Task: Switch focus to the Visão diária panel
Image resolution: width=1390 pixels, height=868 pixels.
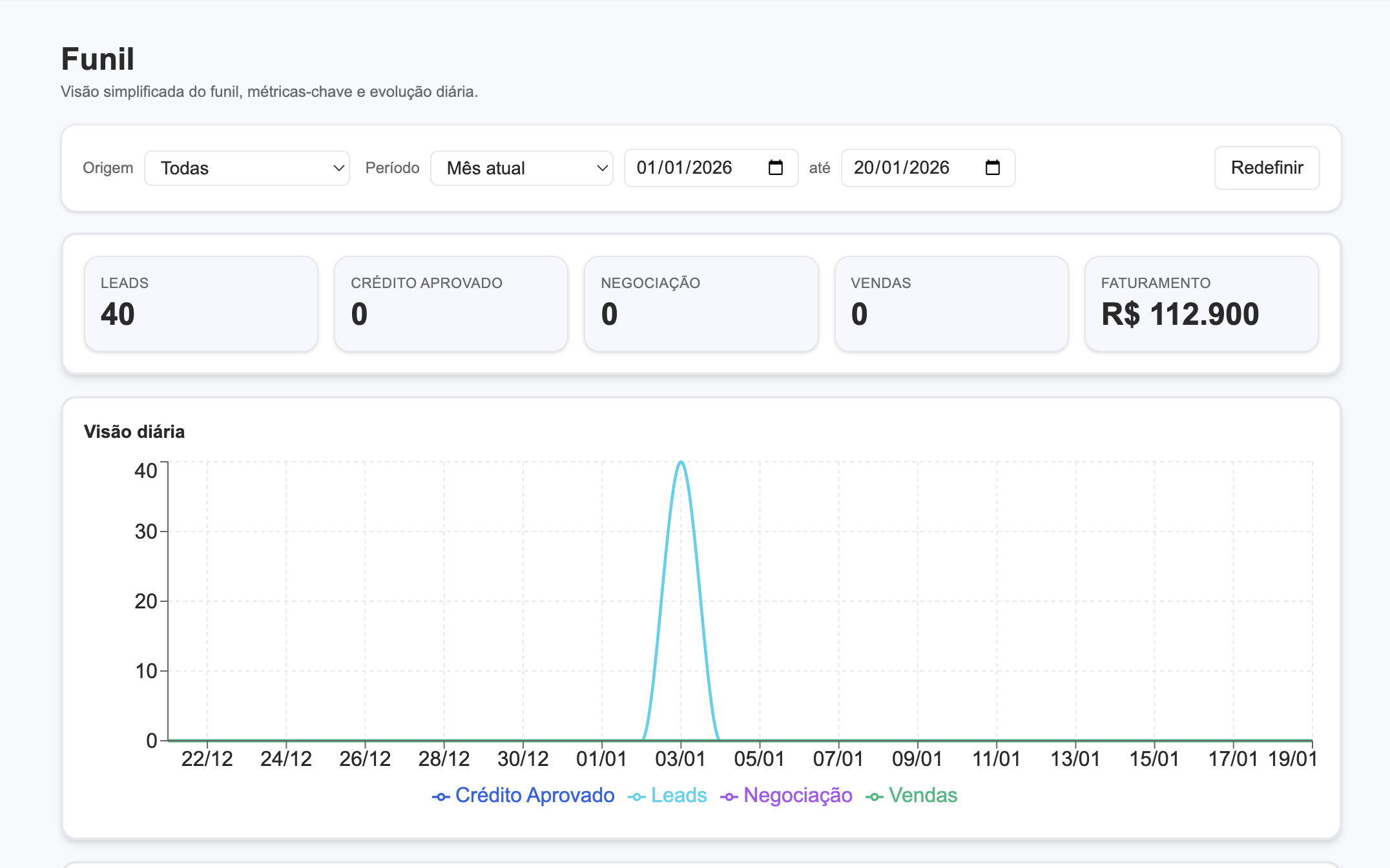Action: coord(134,431)
